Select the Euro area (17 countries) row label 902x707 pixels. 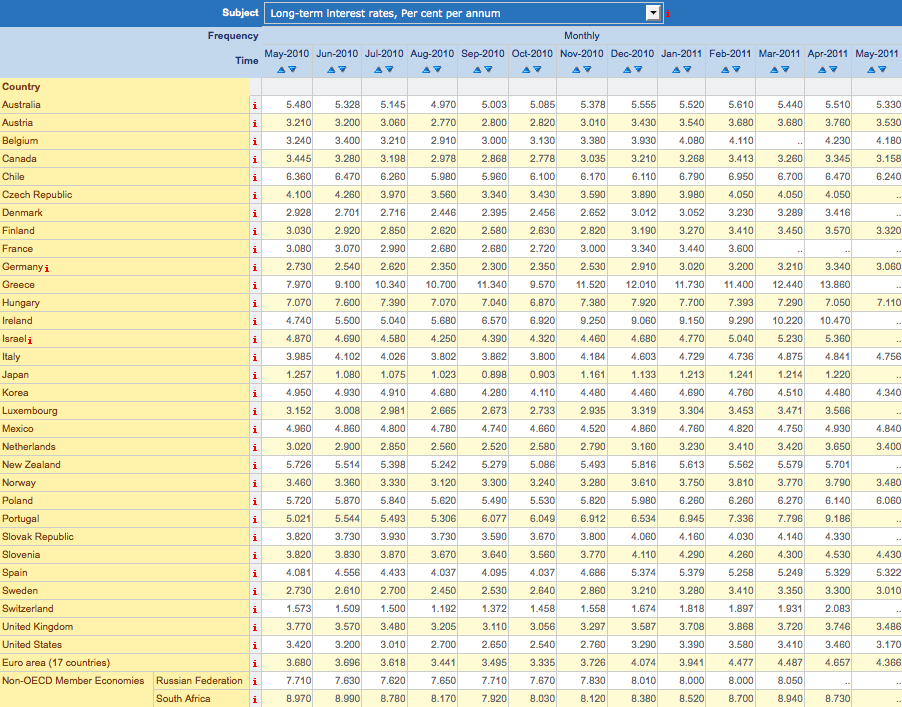[56, 663]
